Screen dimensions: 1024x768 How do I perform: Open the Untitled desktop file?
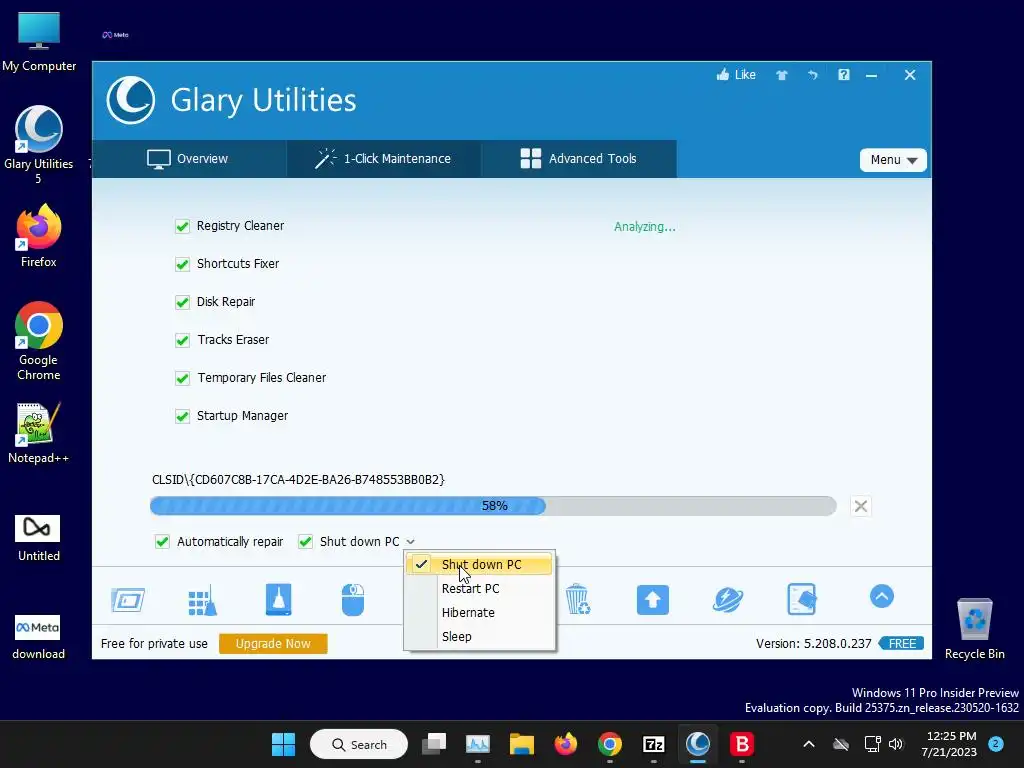(39, 538)
